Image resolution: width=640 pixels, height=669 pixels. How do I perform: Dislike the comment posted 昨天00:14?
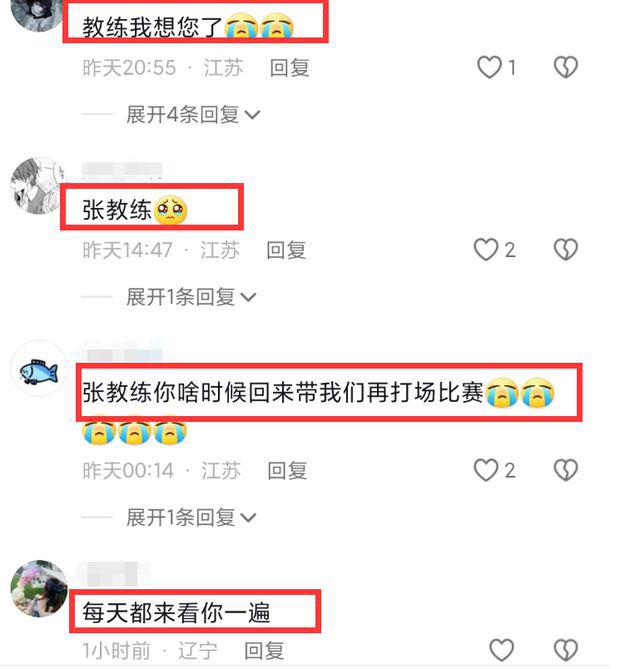[566, 470]
